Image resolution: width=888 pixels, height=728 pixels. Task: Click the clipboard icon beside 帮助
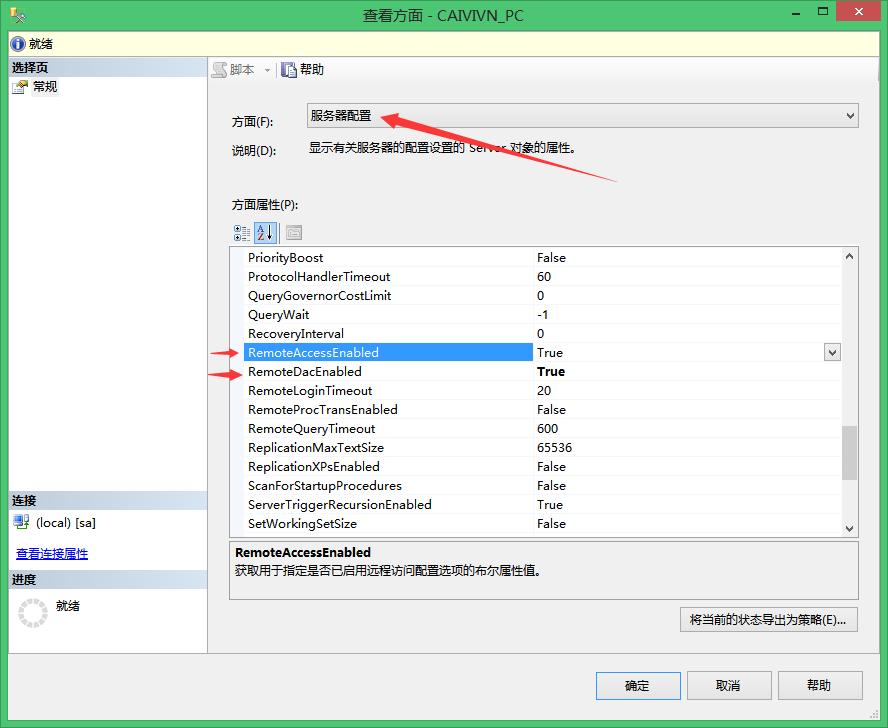(287, 69)
